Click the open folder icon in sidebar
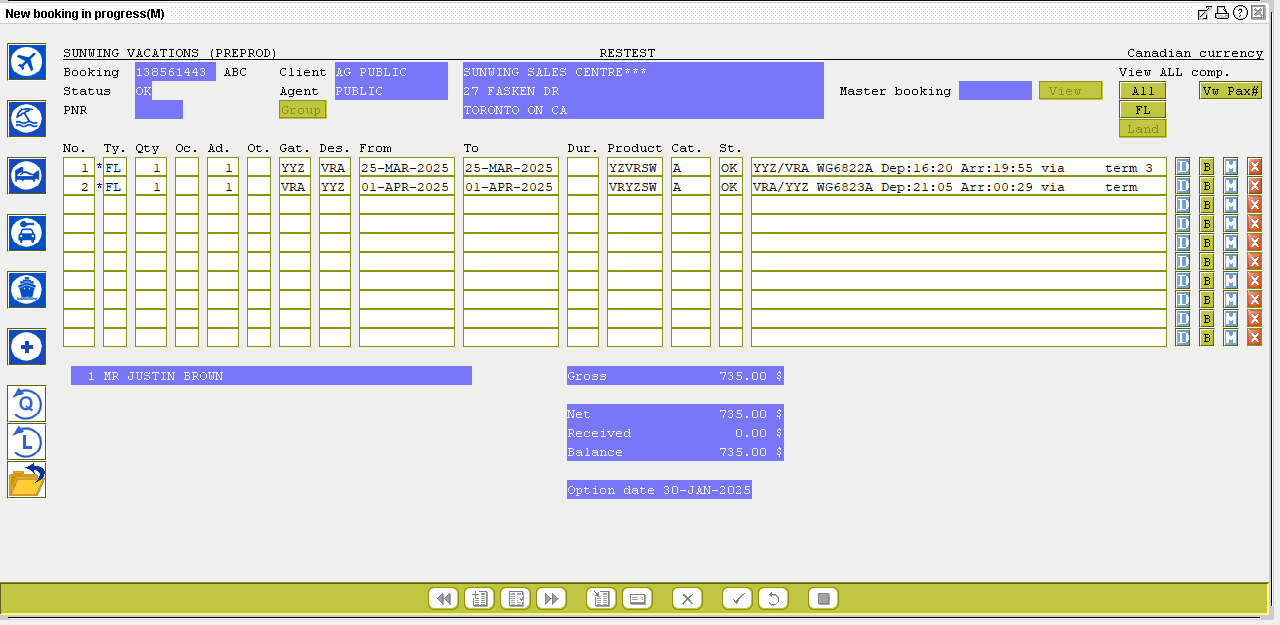Image resolution: width=1280 pixels, height=625 pixels. click(x=26, y=480)
